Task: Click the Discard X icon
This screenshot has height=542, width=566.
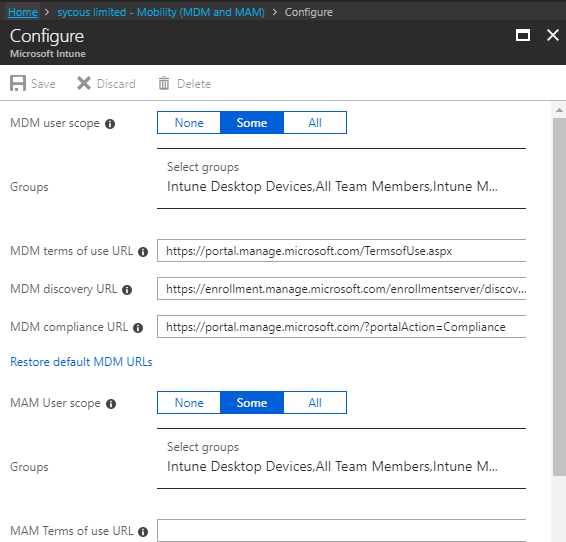Action: pos(84,83)
